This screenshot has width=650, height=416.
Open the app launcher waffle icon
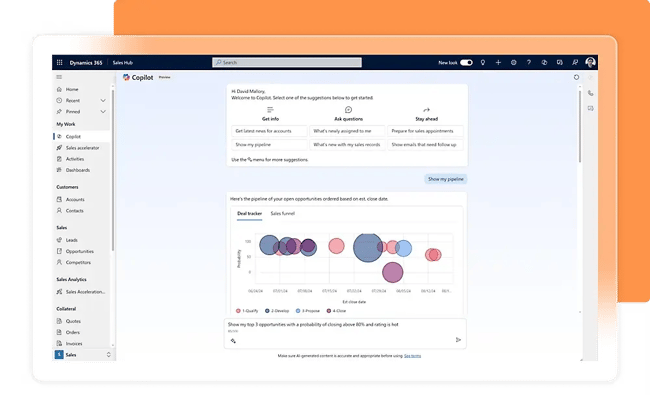click(59, 63)
